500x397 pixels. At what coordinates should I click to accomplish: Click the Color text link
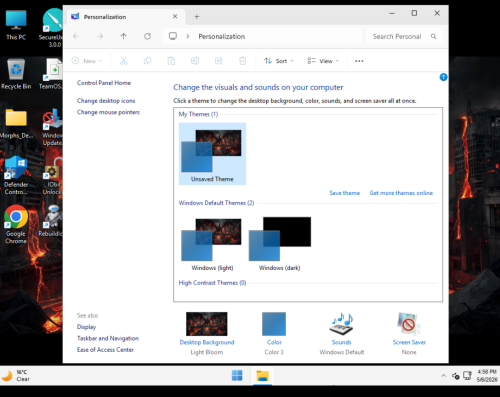(x=274, y=342)
